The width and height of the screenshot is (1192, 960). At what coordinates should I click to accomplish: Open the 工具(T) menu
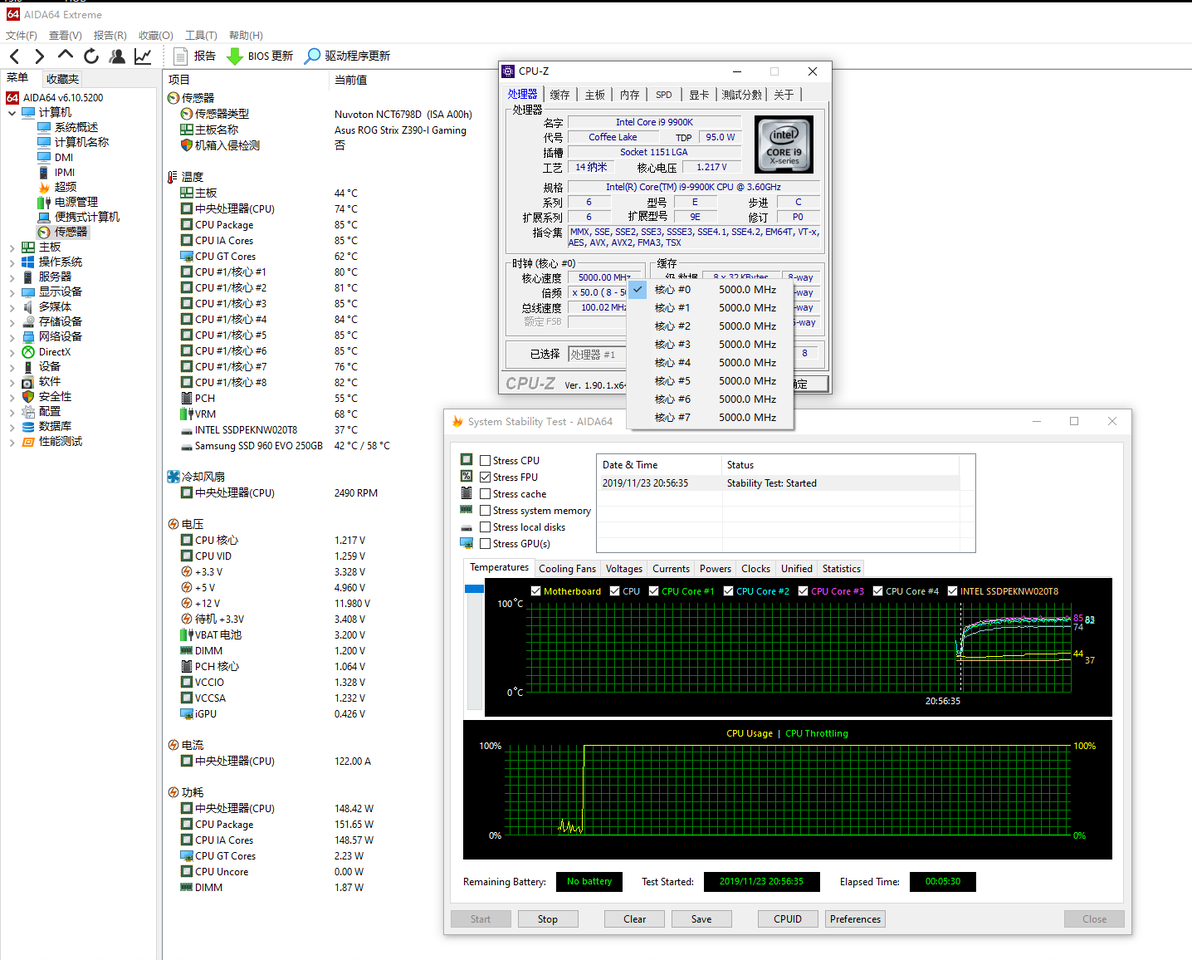point(201,35)
